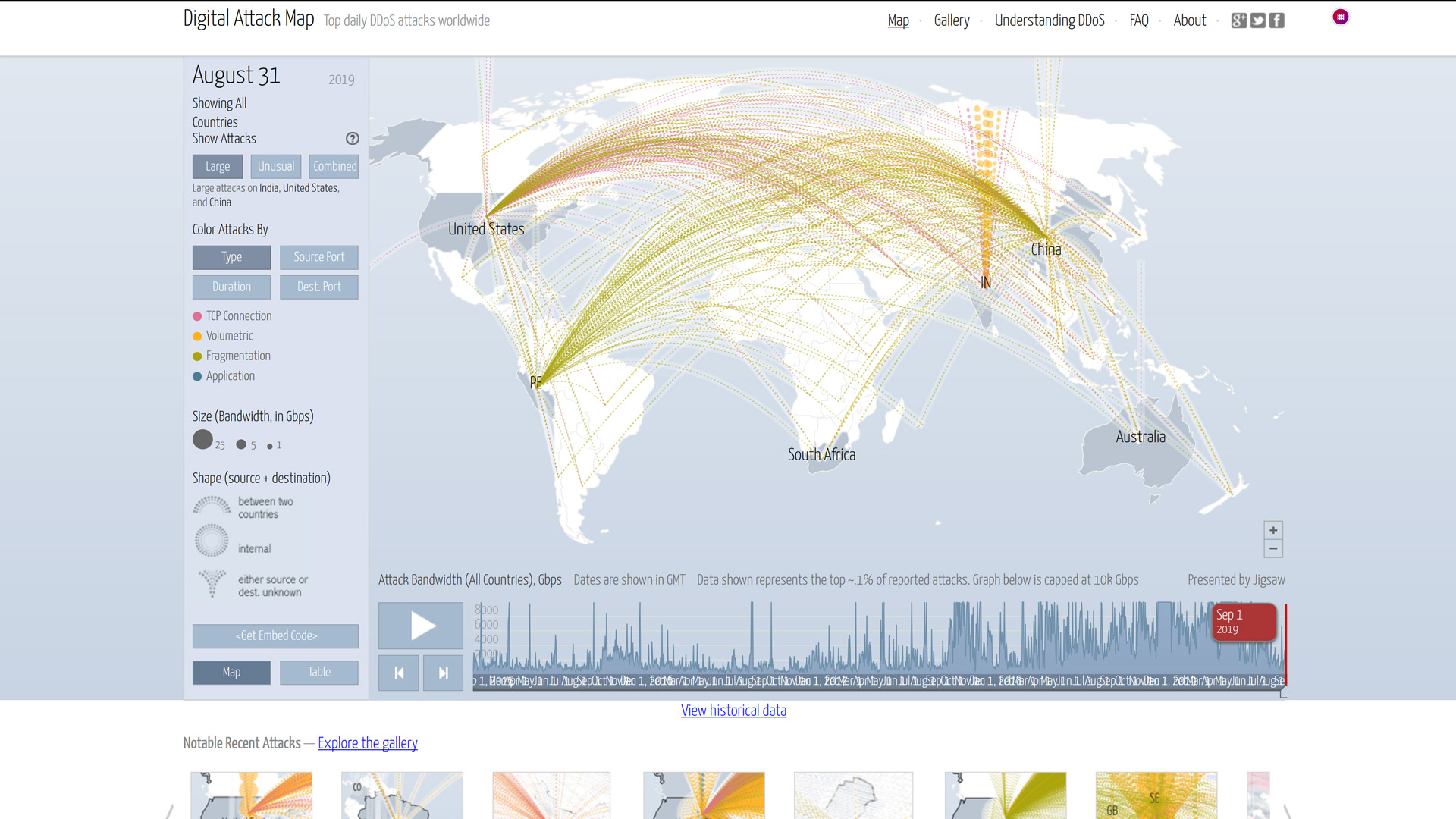This screenshot has height=819, width=1456.
Task: Click the Australia map label
Action: click(1141, 437)
